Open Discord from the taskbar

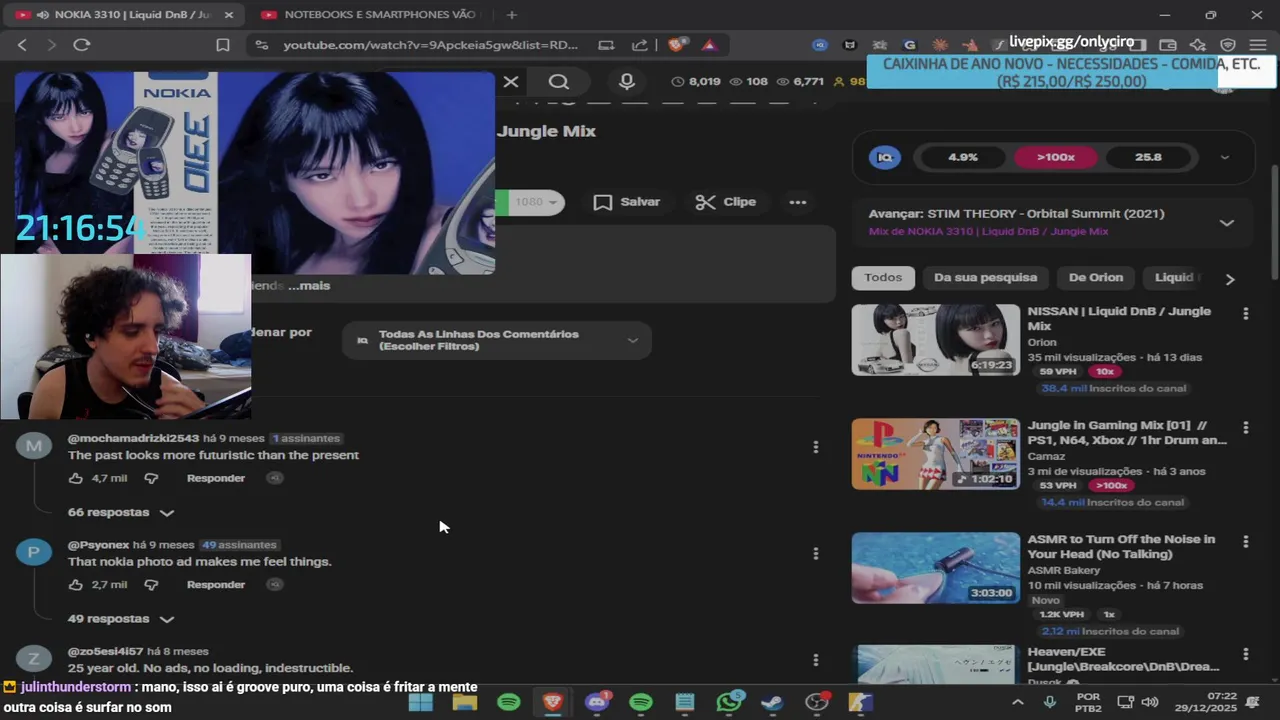tap(597, 702)
